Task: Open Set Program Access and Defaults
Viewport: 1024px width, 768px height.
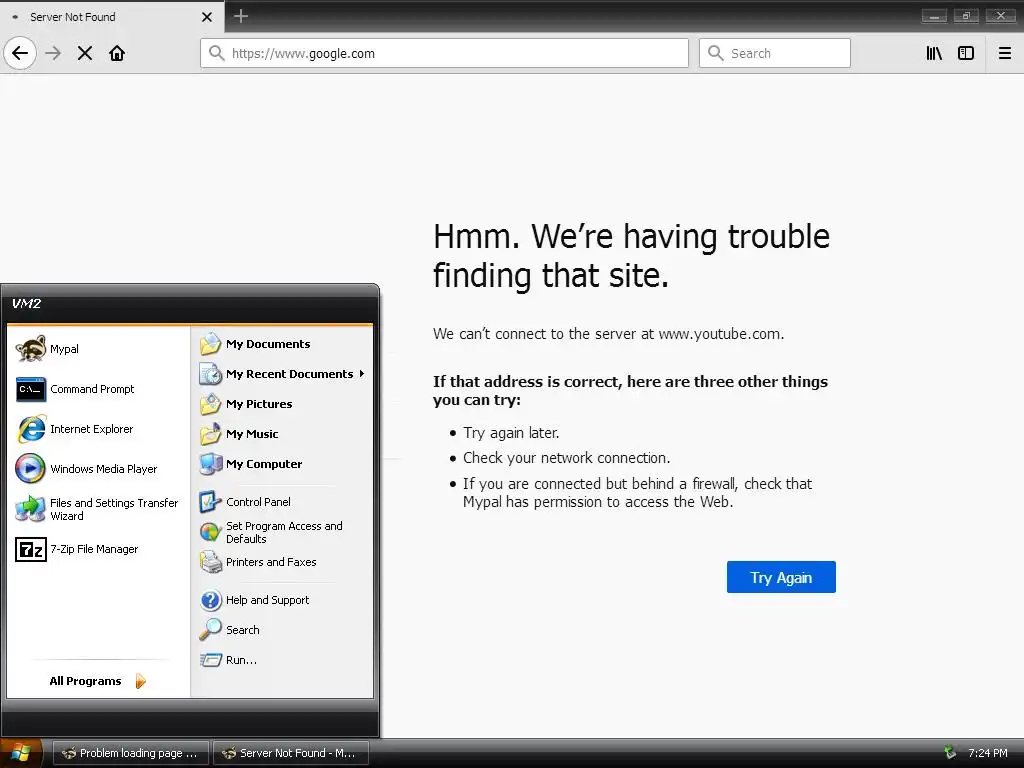Action: click(282, 532)
